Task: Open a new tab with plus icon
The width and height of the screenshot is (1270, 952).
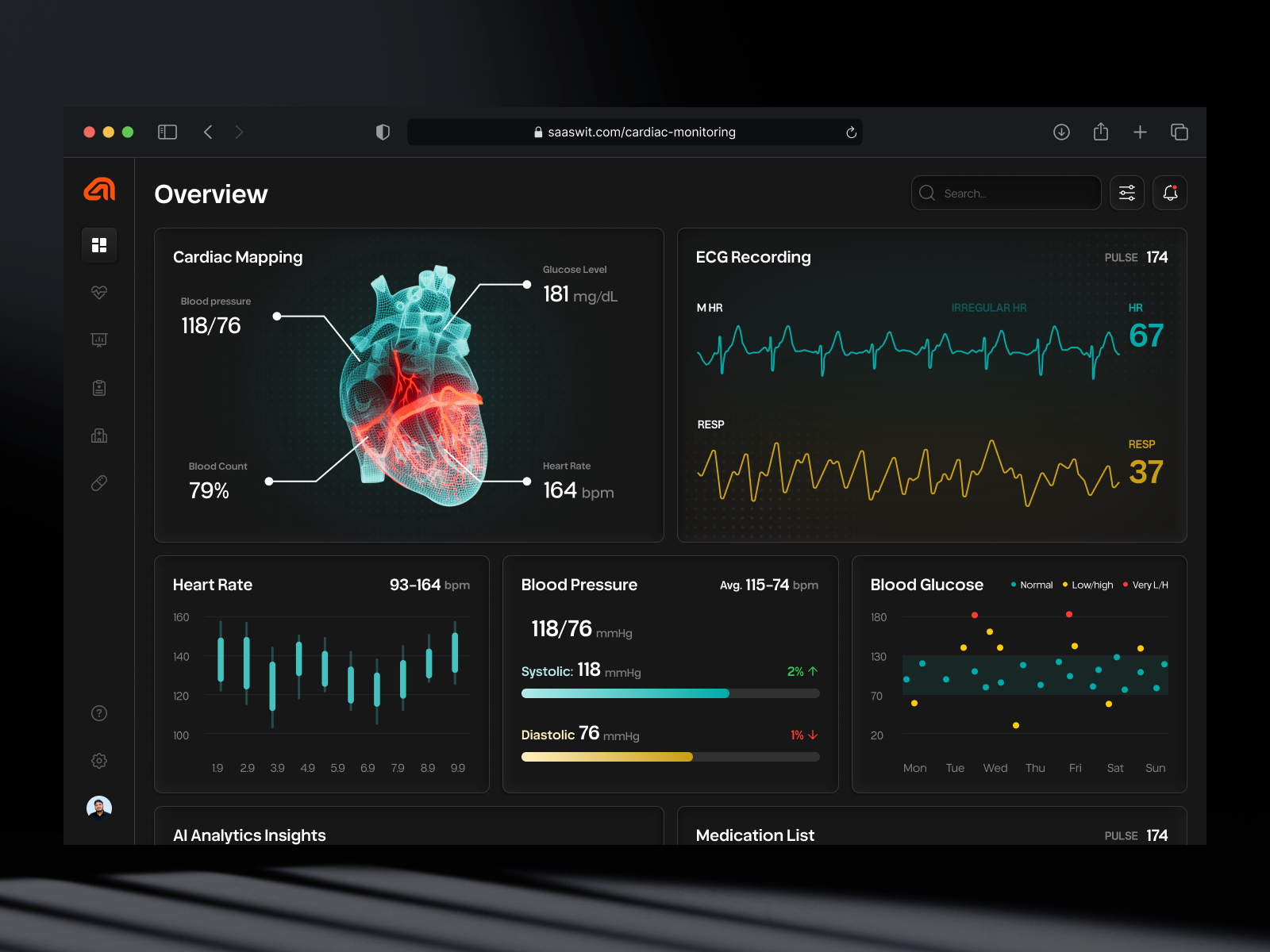Action: point(1140,132)
